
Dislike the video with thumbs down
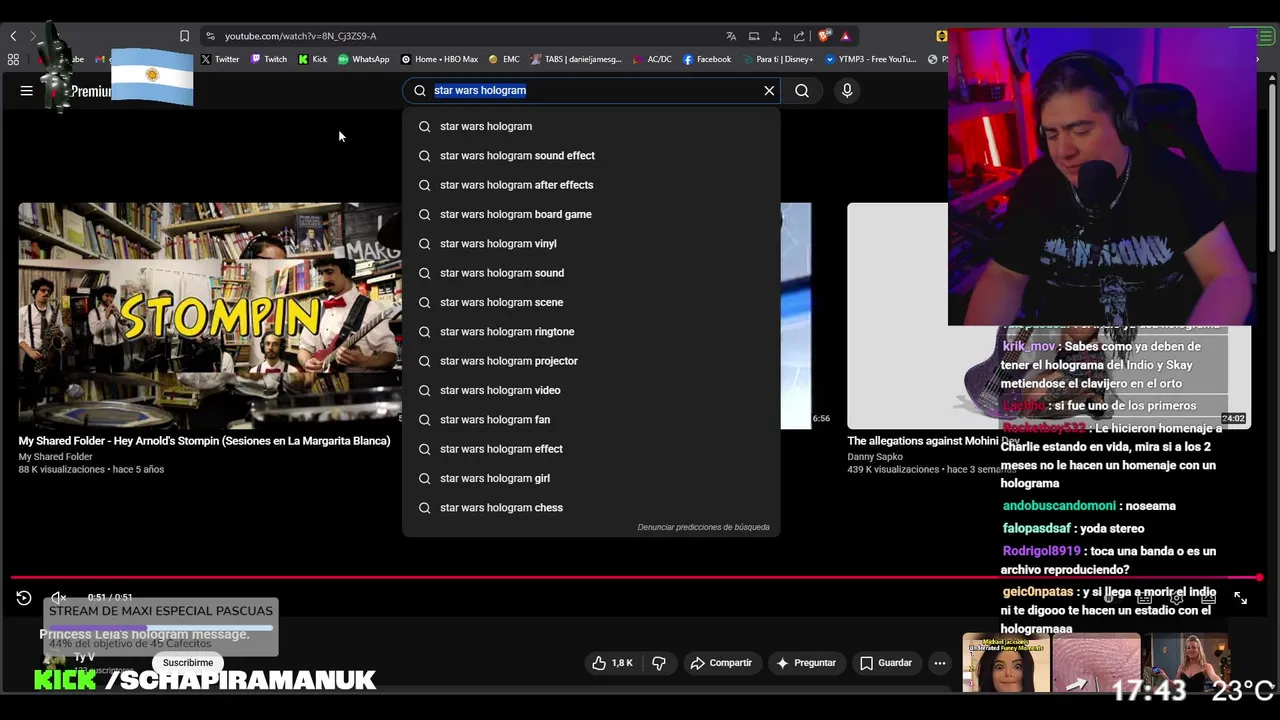pyautogui.click(x=659, y=663)
